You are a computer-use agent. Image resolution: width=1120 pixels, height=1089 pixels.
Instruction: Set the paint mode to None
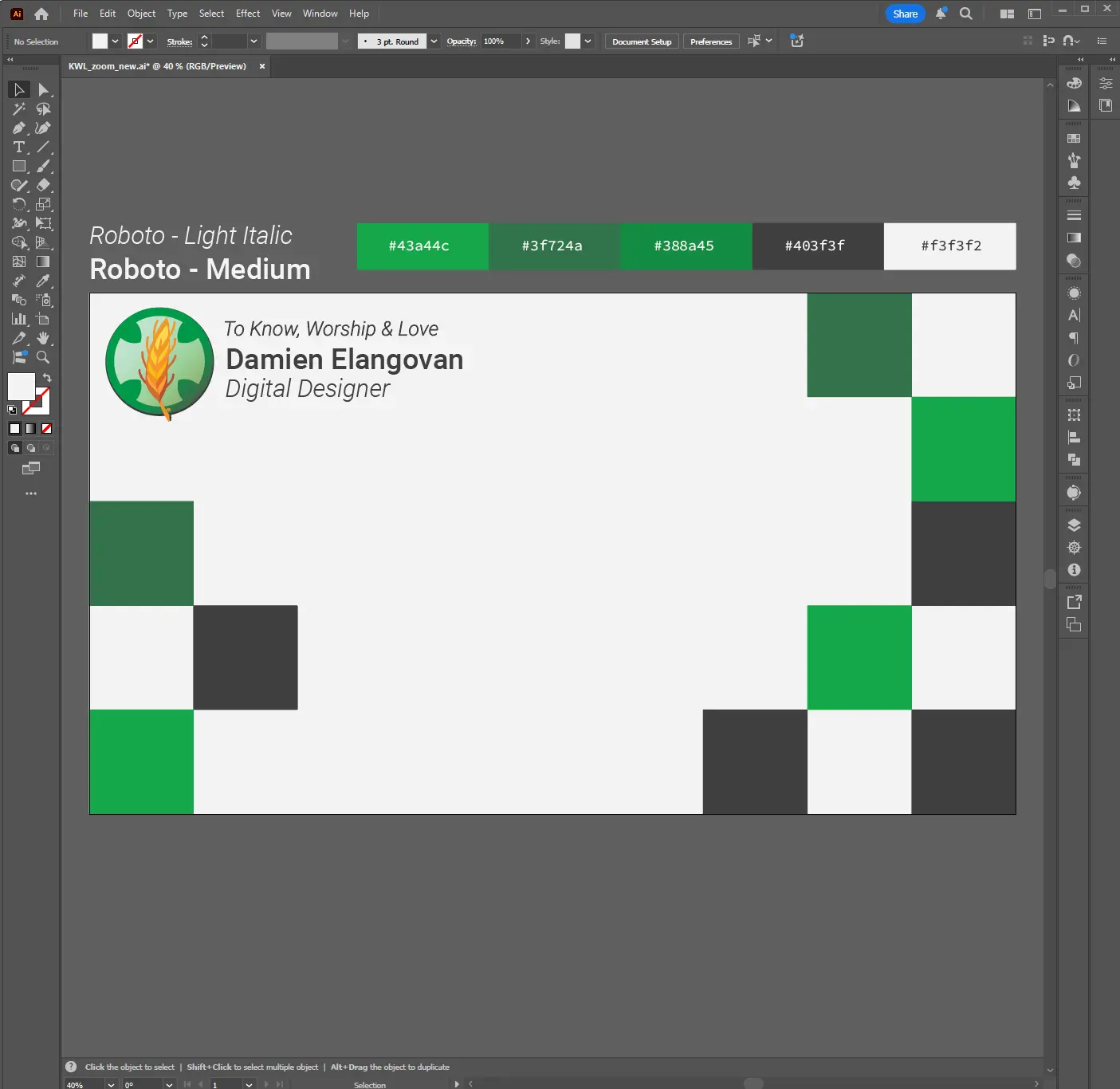46,429
